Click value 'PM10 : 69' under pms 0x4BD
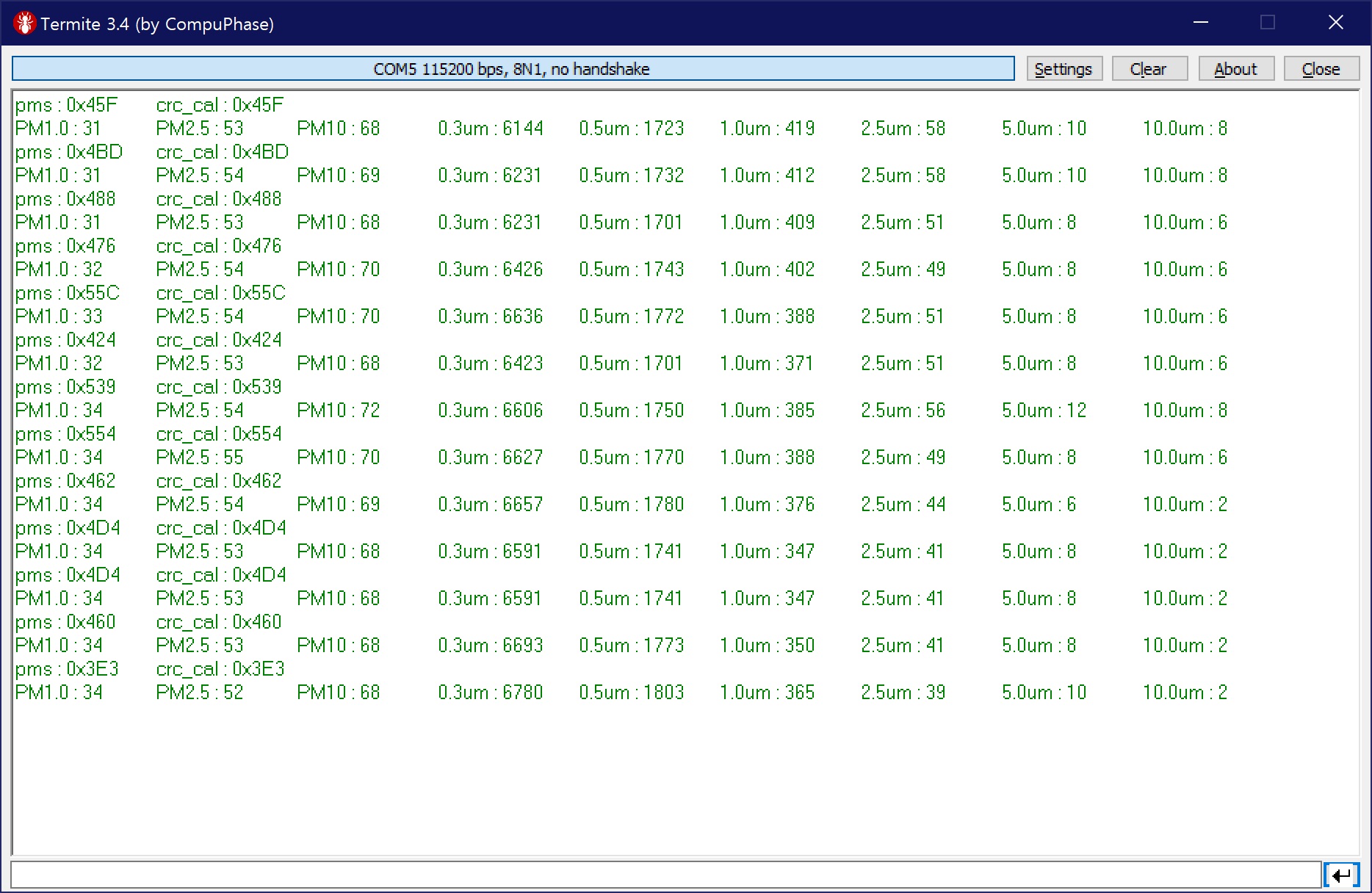This screenshot has height=893, width=1372. point(339,176)
